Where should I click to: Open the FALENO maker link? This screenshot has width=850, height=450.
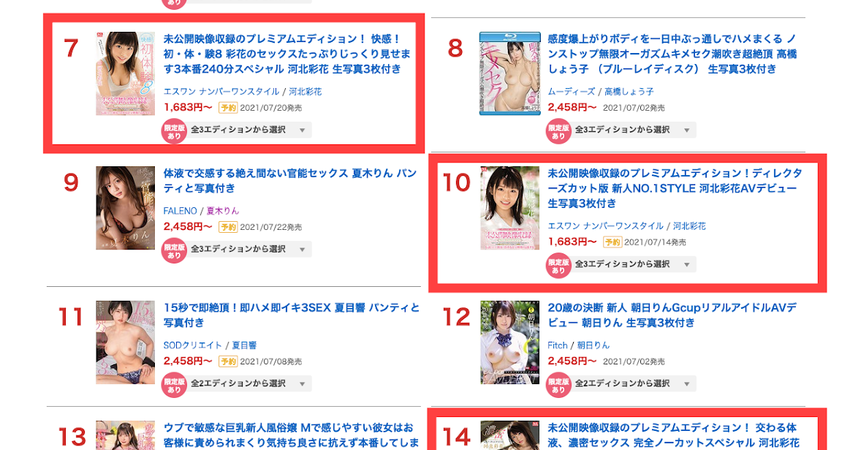[x=180, y=211]
